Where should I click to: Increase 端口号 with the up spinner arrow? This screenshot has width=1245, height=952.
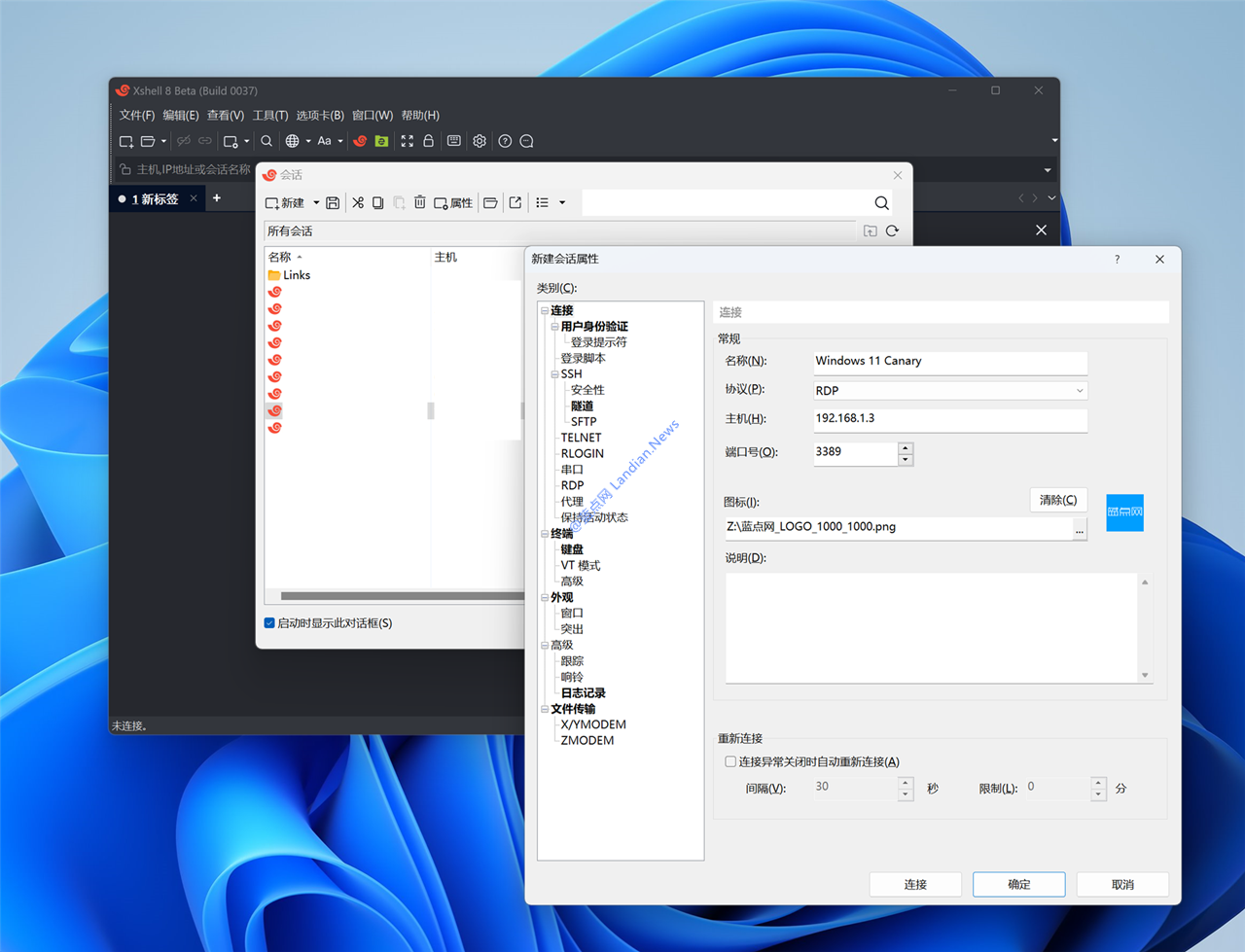pyautogui.click(x=906, y=448)
